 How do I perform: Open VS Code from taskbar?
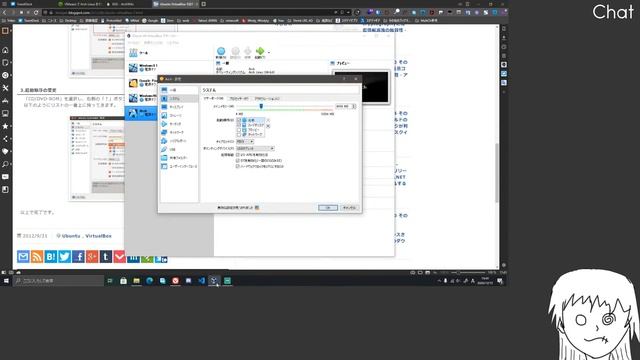click(201, 281)
